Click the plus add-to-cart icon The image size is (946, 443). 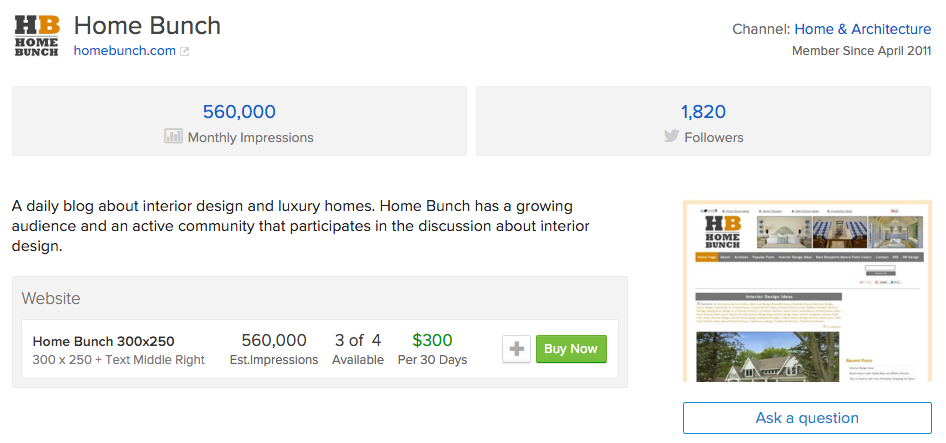click(x=516, y=349)
